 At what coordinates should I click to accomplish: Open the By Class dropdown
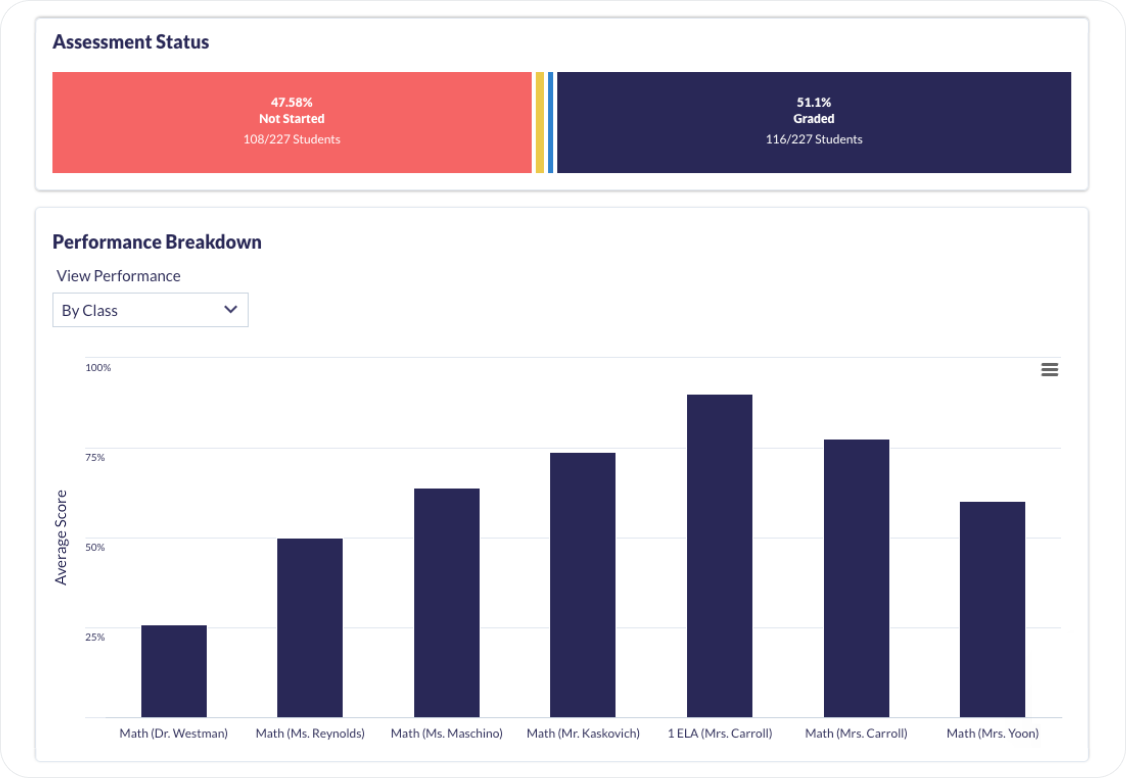(150, 310)
